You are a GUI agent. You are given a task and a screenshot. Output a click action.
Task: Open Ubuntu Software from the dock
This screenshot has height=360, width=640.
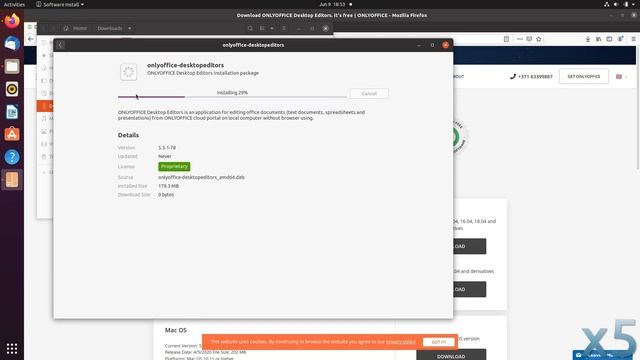click(12, 134)
